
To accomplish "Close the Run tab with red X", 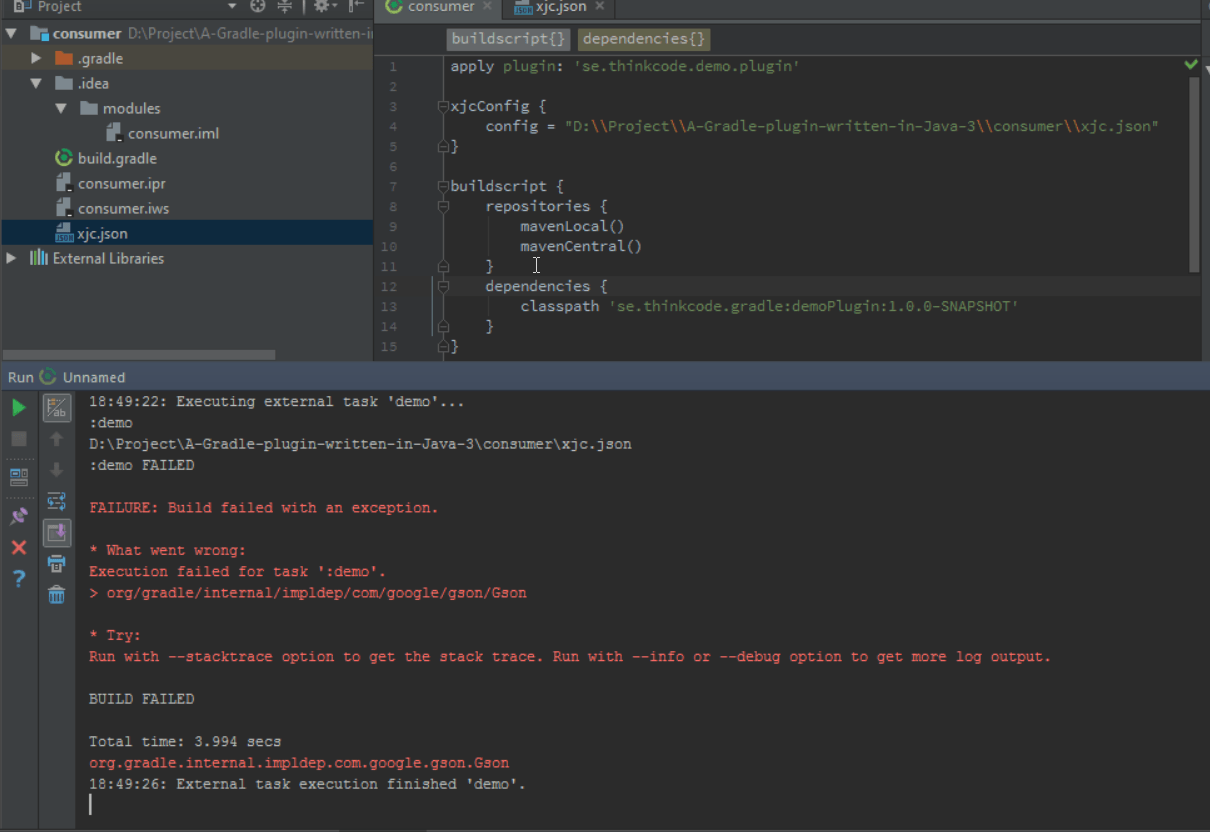I will click(x=19, y=548).
